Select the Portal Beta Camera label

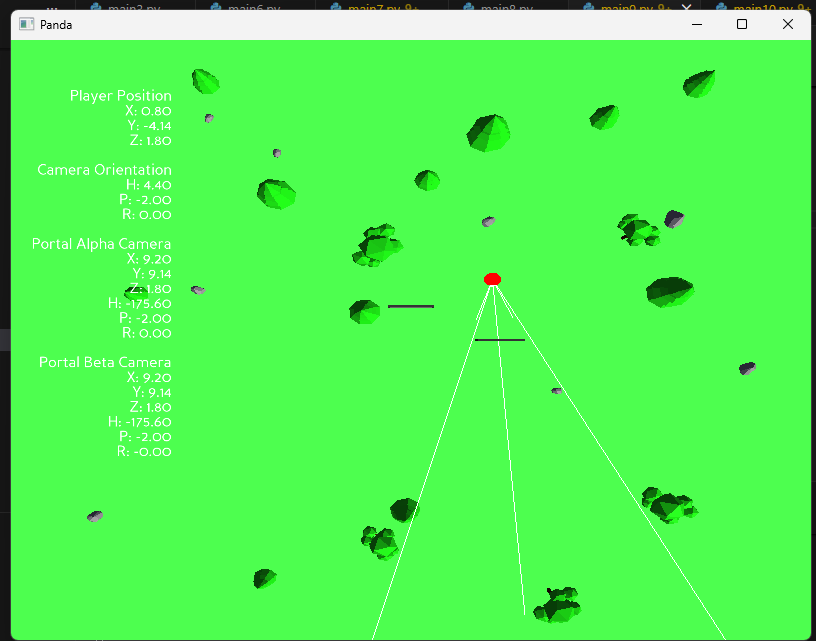[x=105, y=362]
